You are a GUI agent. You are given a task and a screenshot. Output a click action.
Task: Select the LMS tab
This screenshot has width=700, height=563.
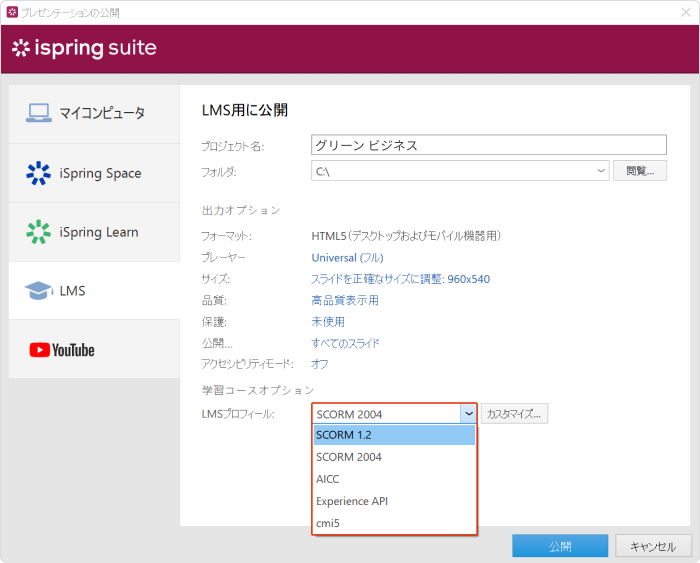(x=94, y=291)
